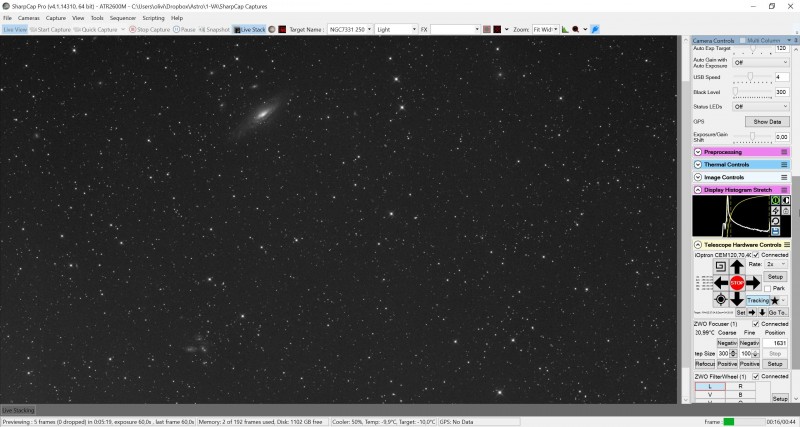Open the Display Histogram Stretch panel menu icon
The width and height of the screenshot is (800, 427).
click(x=784, y=190)
